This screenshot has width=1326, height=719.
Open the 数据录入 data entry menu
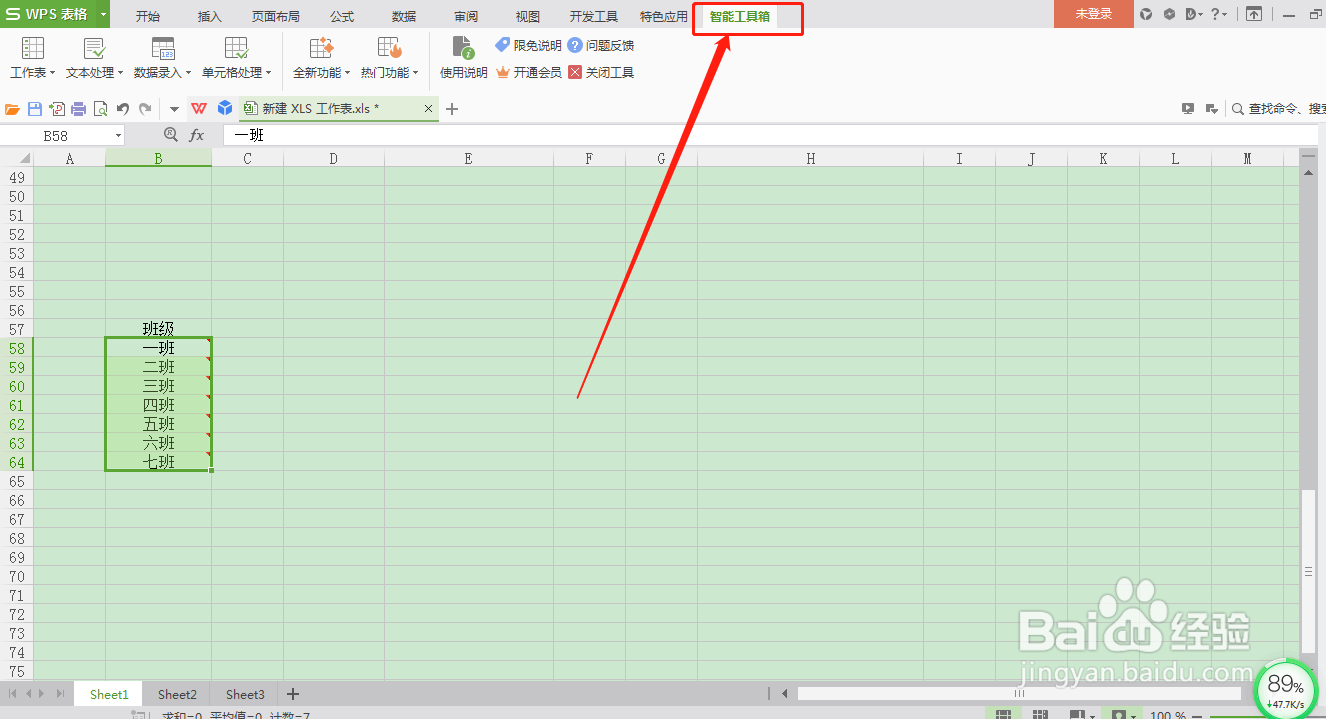click(x=163, y=58)
